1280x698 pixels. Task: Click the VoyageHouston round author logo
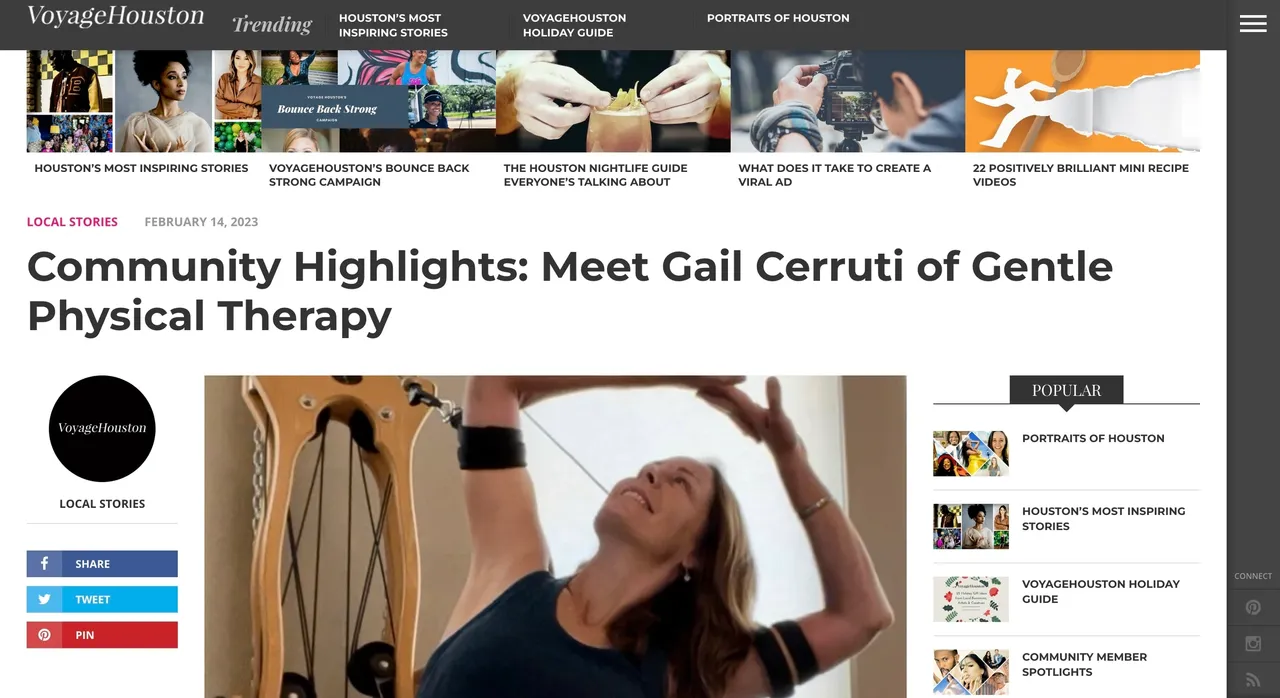coord(102,428)
